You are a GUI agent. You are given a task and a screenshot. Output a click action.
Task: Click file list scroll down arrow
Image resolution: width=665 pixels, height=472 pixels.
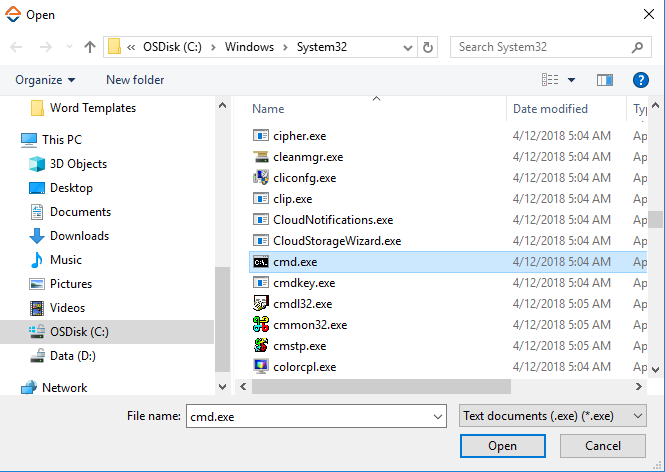[x=655, y=369]
